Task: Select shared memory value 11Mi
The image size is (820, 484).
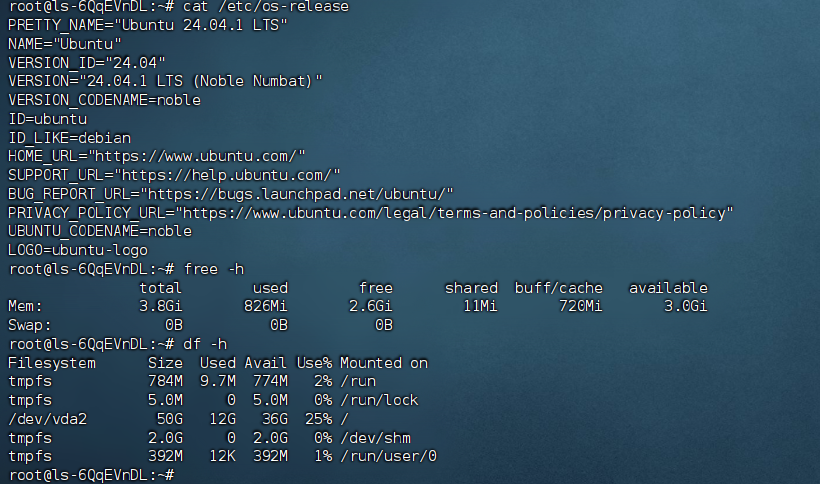Action: pyautogui.click(x=480, y=306)
